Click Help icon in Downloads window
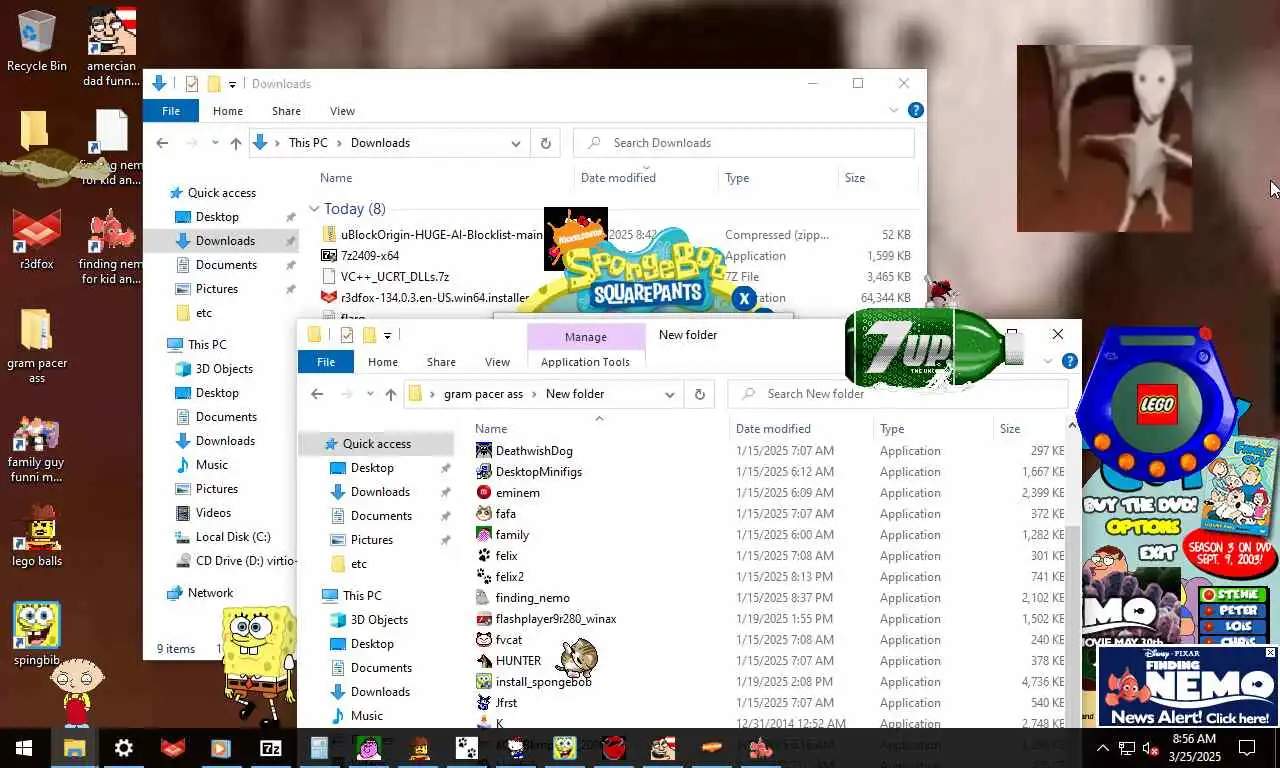This screenshot has height=768, width=1280. pos(915,111)
